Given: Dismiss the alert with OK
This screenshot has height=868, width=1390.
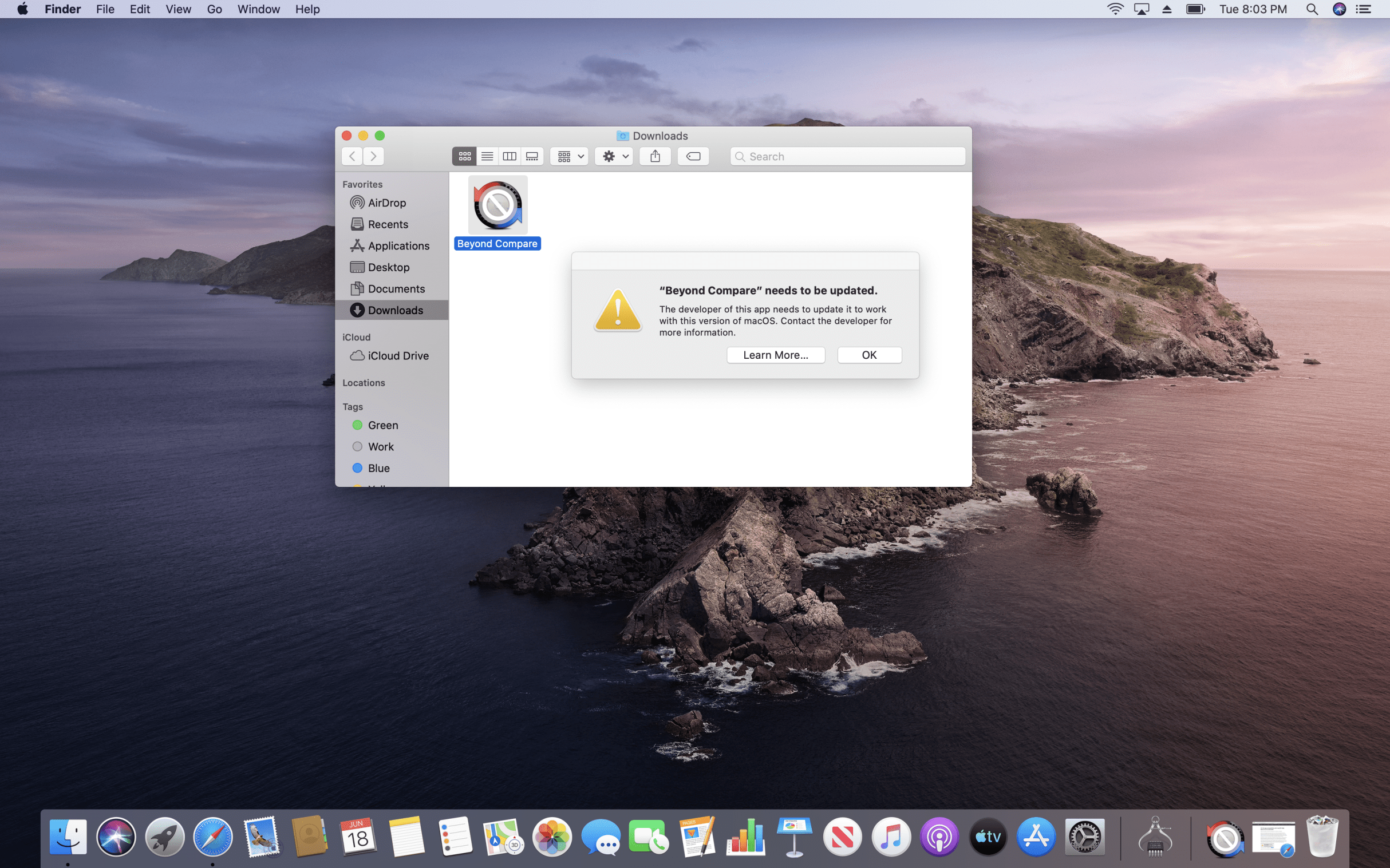Looking at the screenshot, I should pos(869,355).
